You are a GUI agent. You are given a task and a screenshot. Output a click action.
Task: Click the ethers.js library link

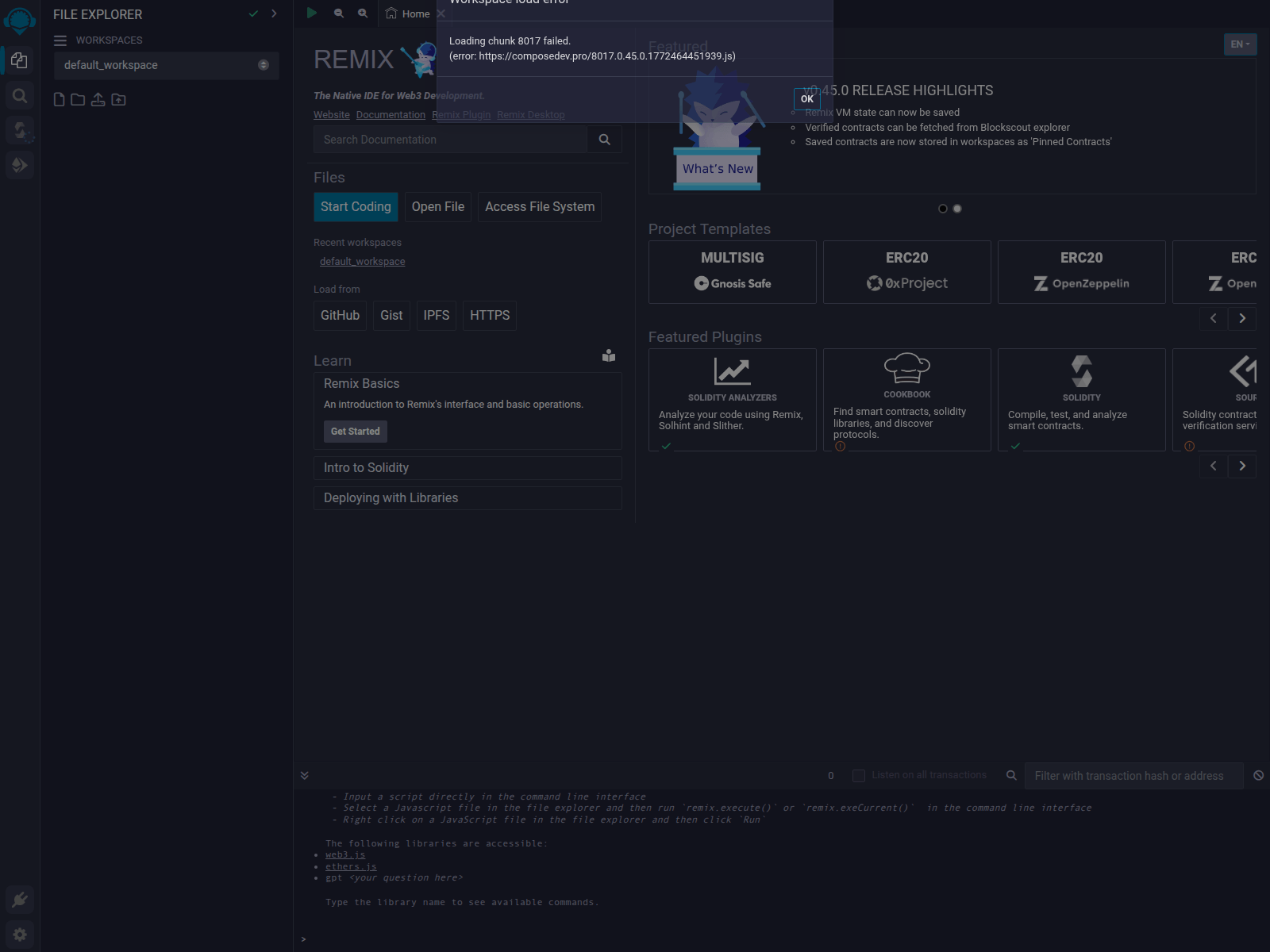(x=351, y=867)
